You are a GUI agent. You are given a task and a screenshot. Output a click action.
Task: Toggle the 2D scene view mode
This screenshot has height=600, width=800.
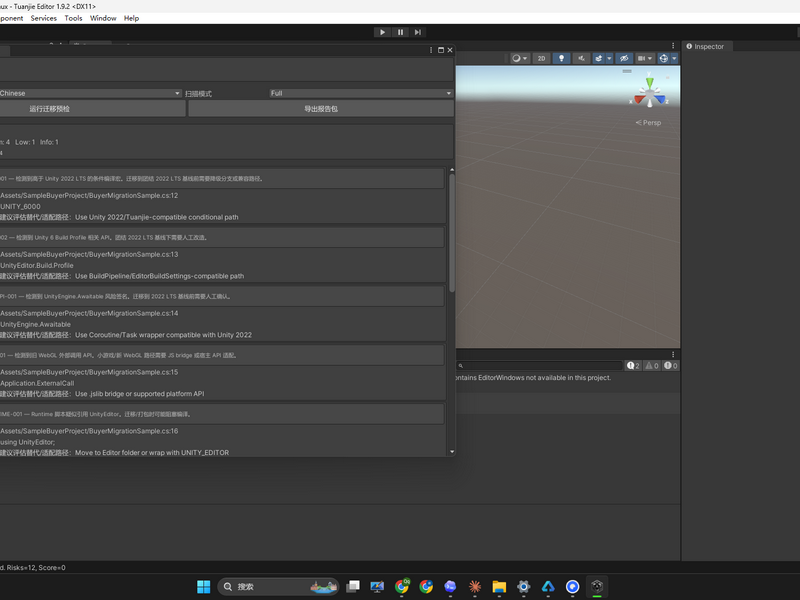coord(541,58)
